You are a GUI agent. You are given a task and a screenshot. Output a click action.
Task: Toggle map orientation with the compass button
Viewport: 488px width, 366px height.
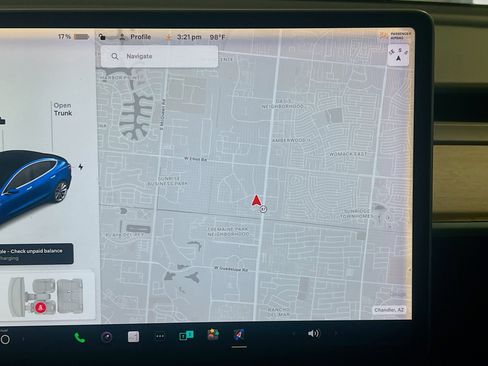(398, 55)
